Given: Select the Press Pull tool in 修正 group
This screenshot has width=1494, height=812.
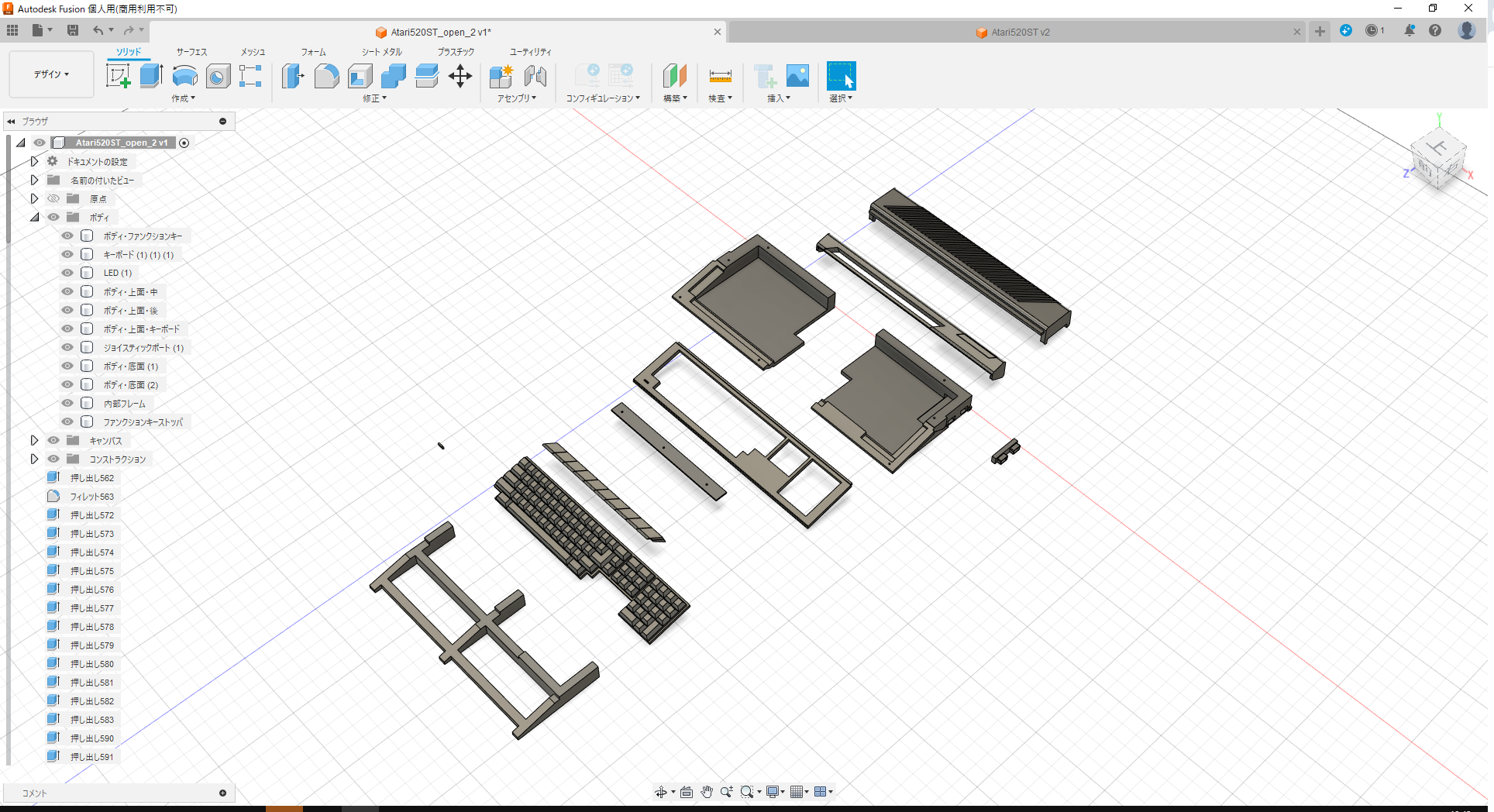Looking at the screenshot, I should pyautogui.click(x=293, y=77).
